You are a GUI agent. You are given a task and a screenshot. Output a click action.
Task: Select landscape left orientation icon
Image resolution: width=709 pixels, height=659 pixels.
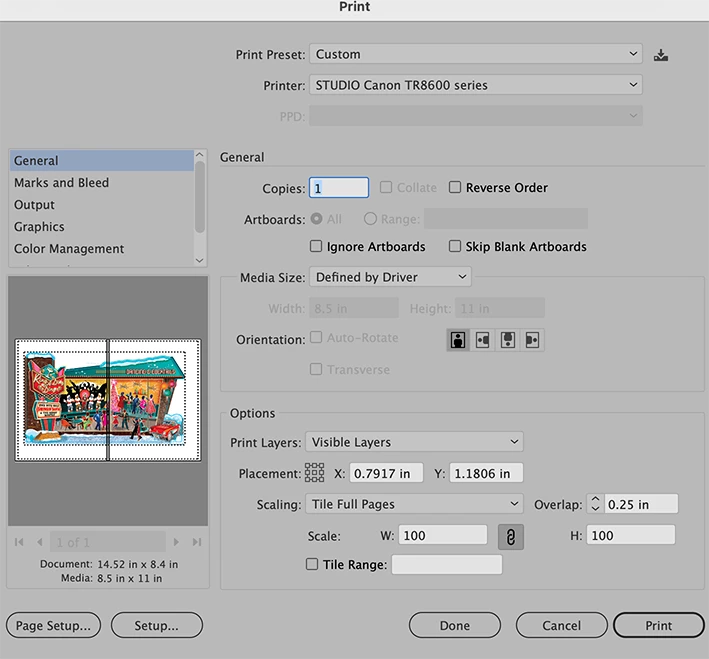pos(482,340)
